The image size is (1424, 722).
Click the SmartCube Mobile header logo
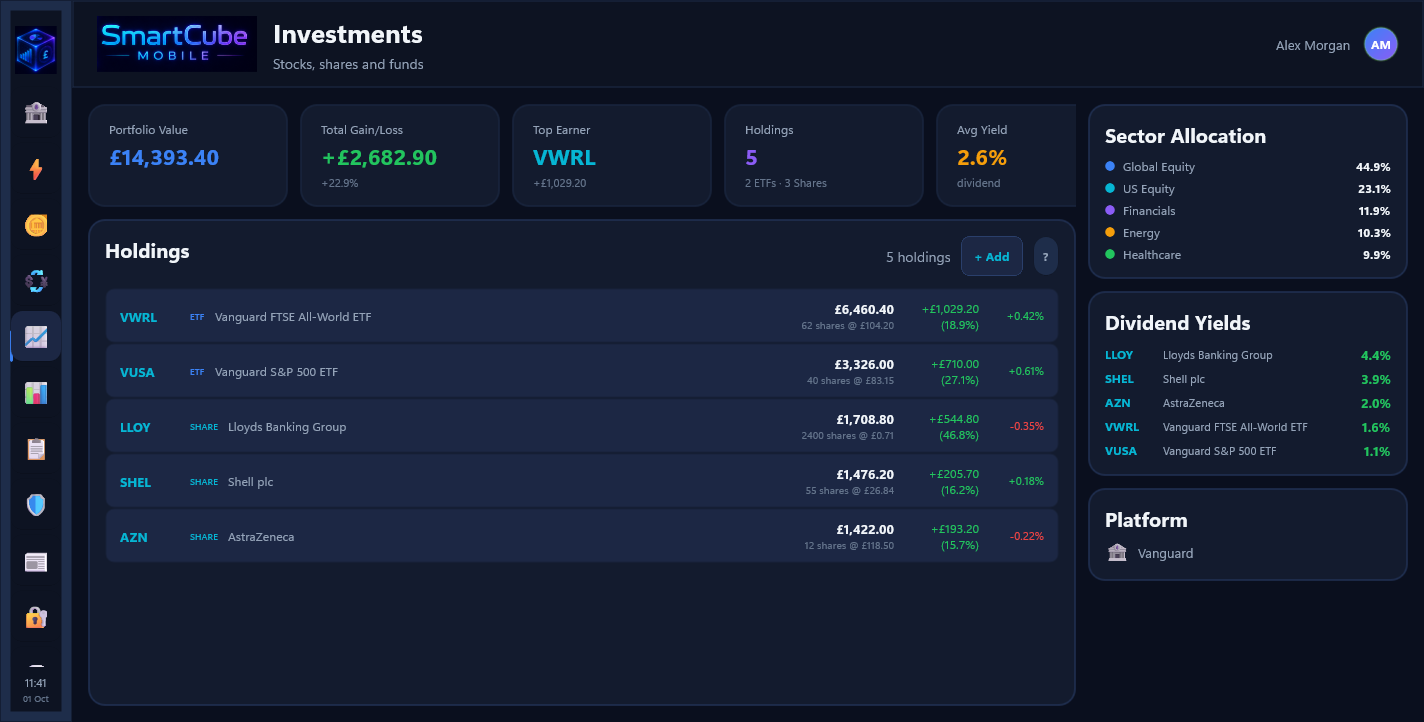177,44
